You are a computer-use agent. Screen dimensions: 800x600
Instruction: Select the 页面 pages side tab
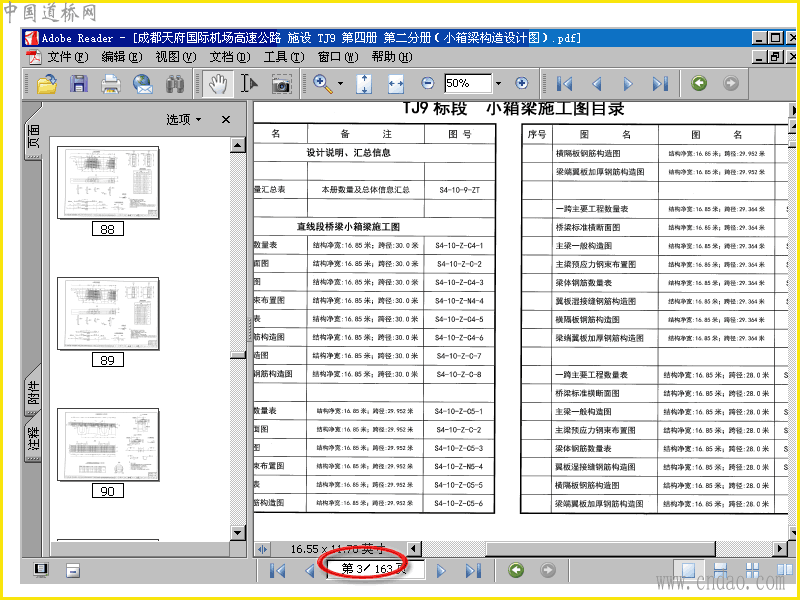point(33,135)
